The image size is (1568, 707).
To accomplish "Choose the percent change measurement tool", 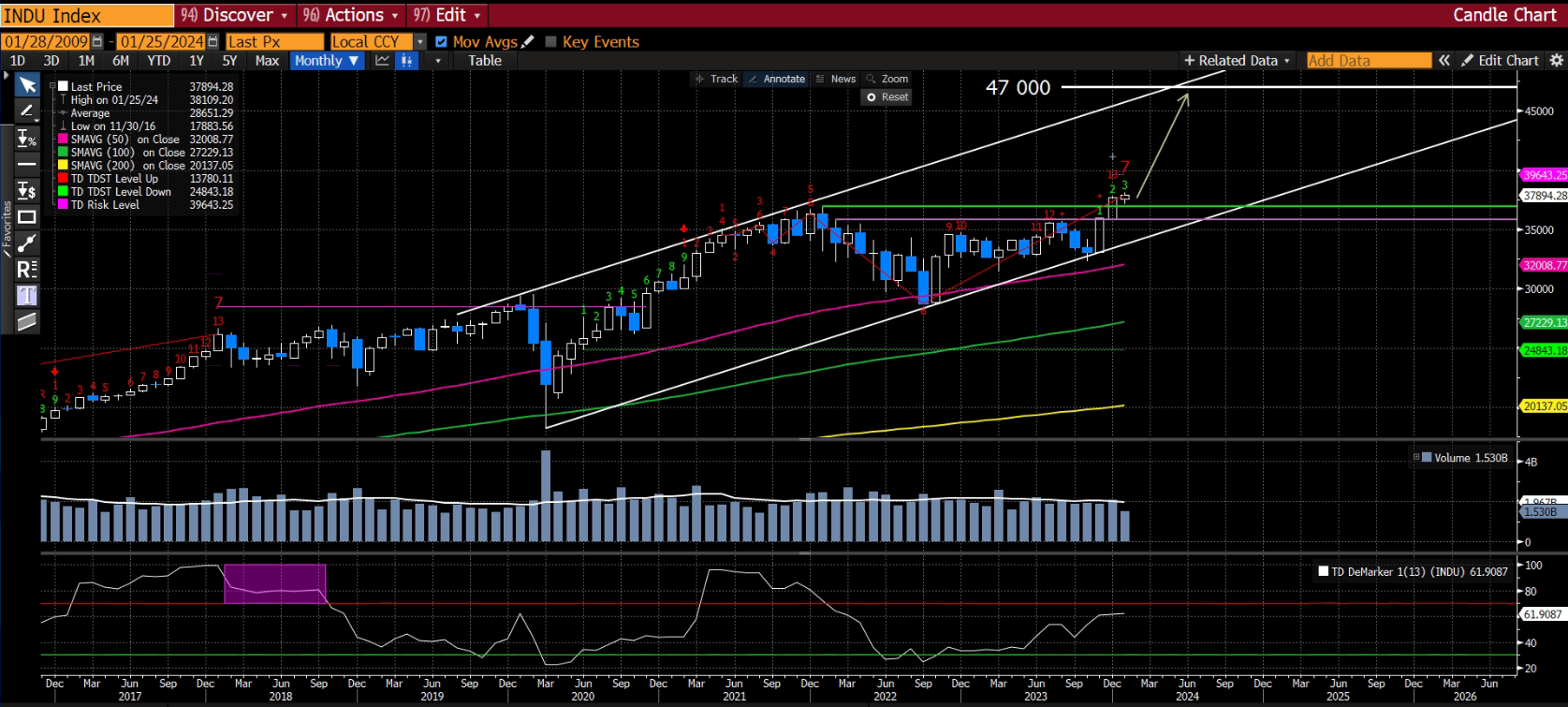I will pyautogui.click(x=27, y=139).
